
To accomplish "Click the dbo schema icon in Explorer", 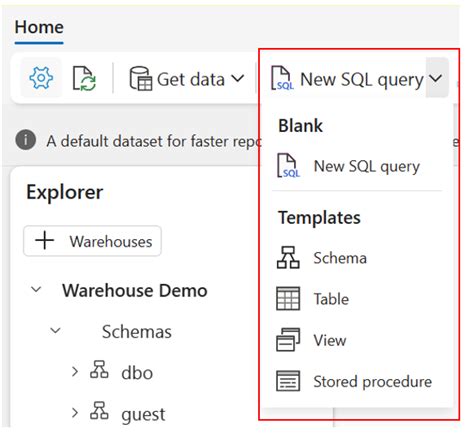I will point(99,369).
